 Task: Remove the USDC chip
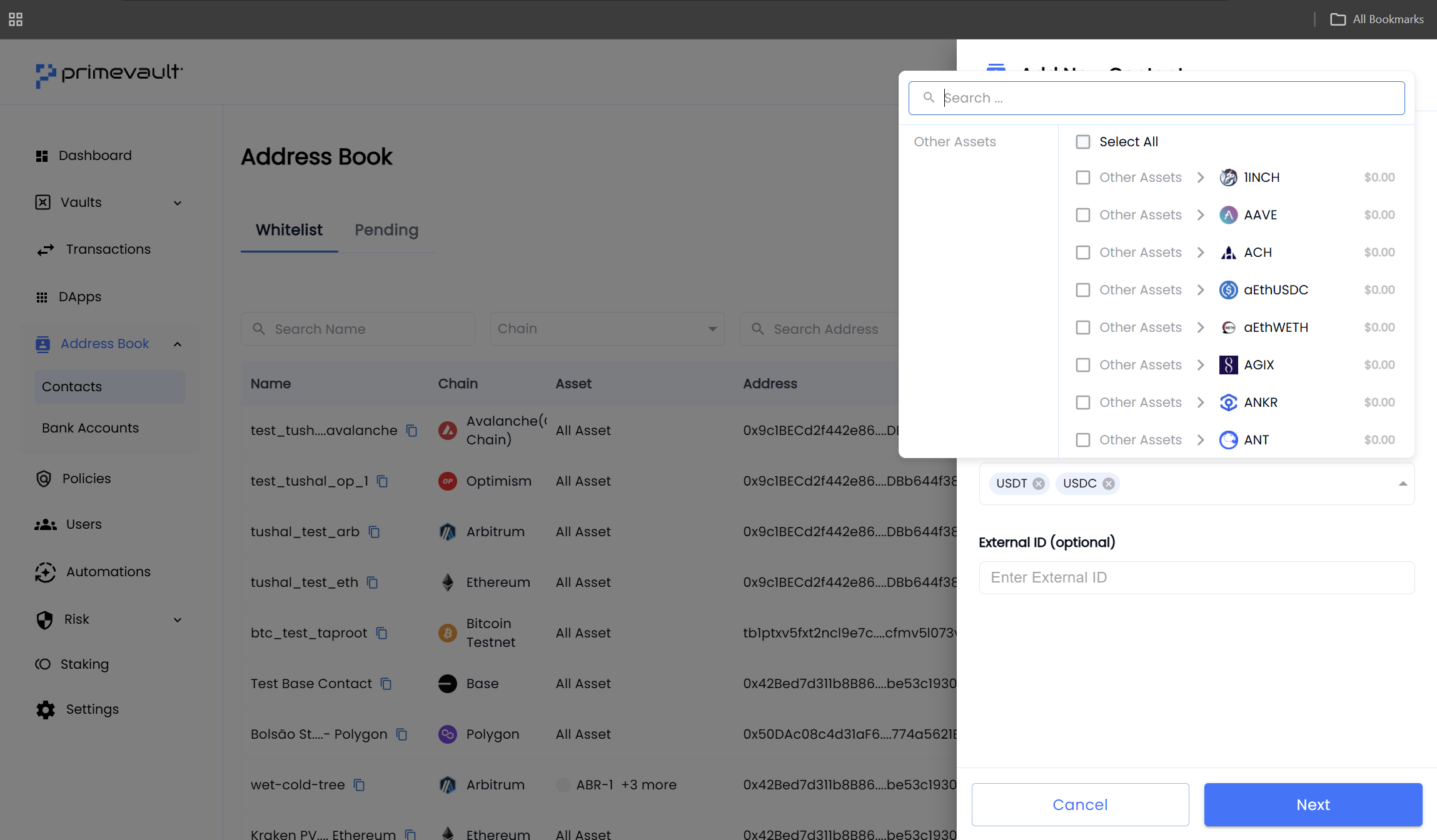coord(1109,484)
